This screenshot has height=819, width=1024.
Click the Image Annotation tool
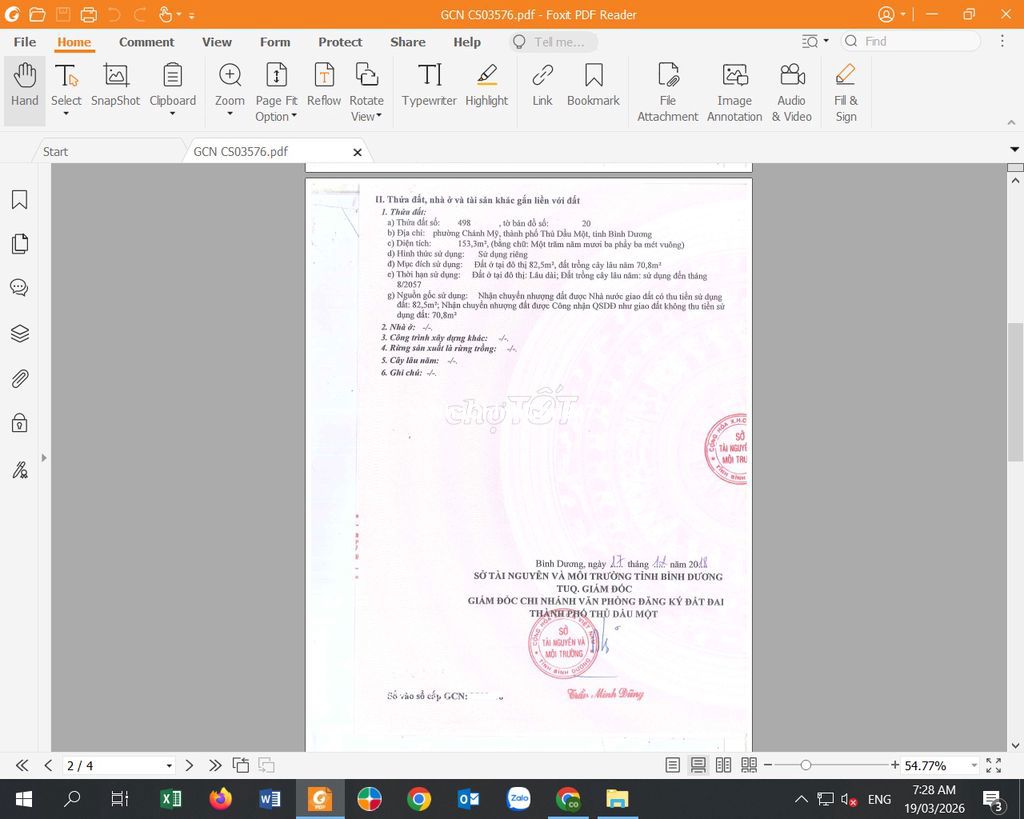tap(734, 90)
